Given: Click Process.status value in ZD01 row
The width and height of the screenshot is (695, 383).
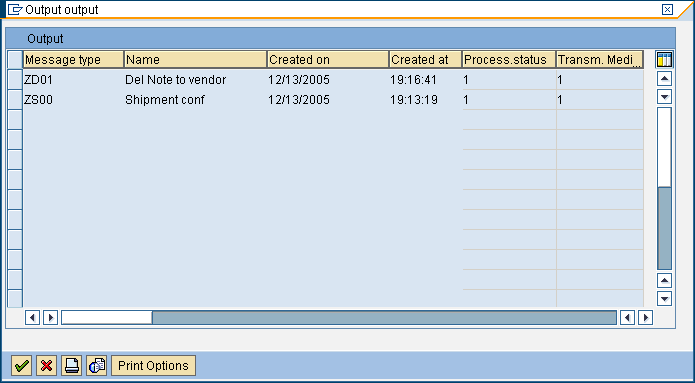Looking at the screenshot, I should 509,80.
